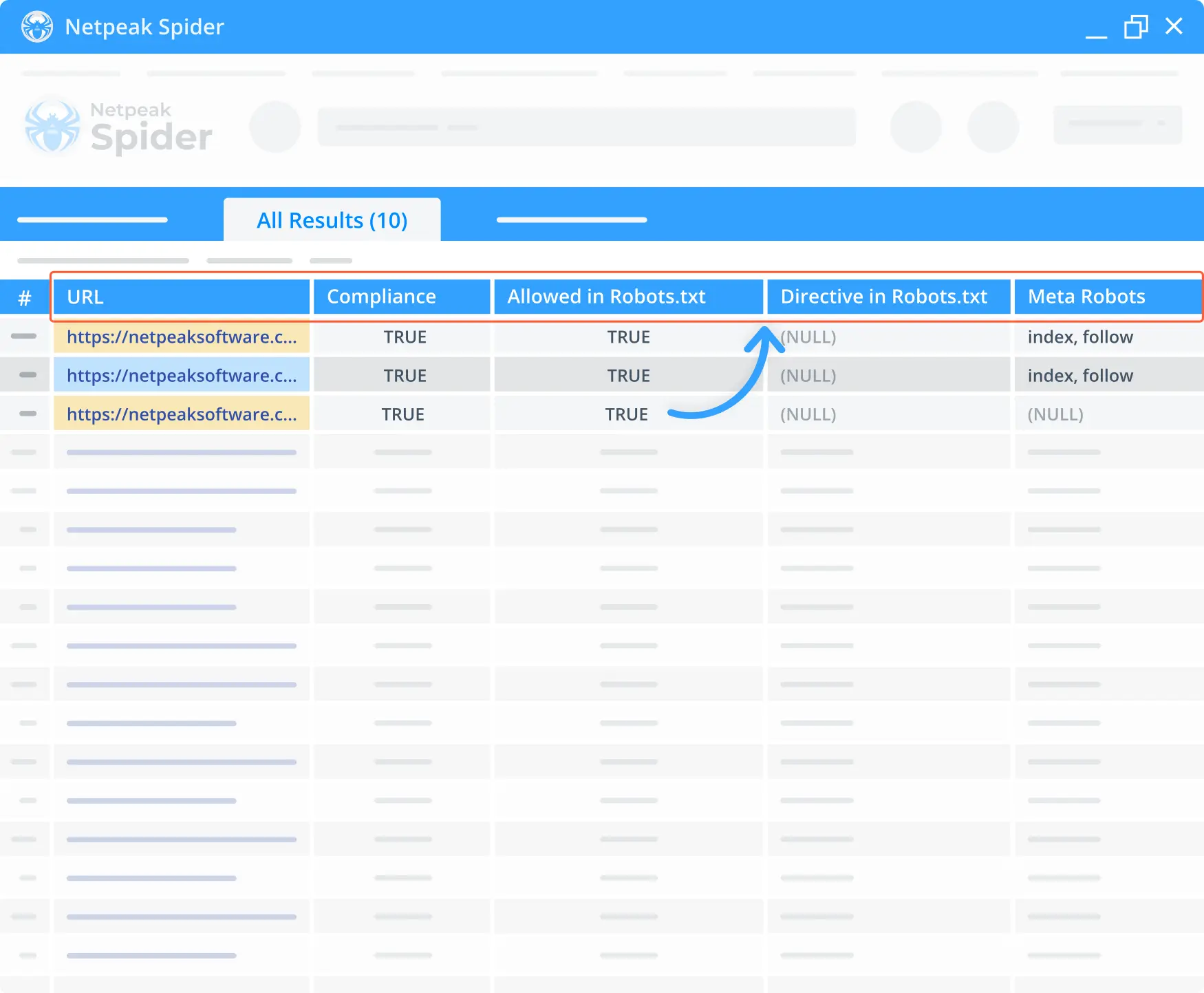Sort by the Compliance column header
This screenshot has height=993, width=1204.
402,297
